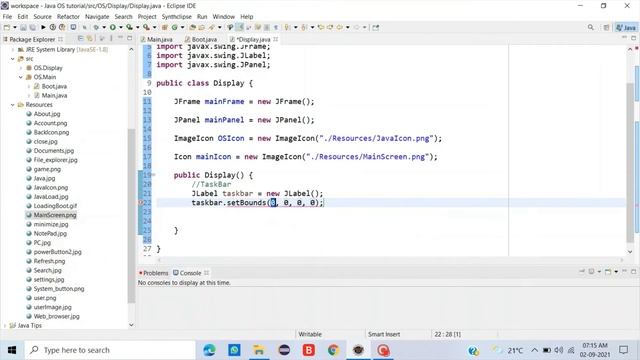Open the Source menu
The width and height of the screenshot is (640, 360).
(x=42, y=17)
